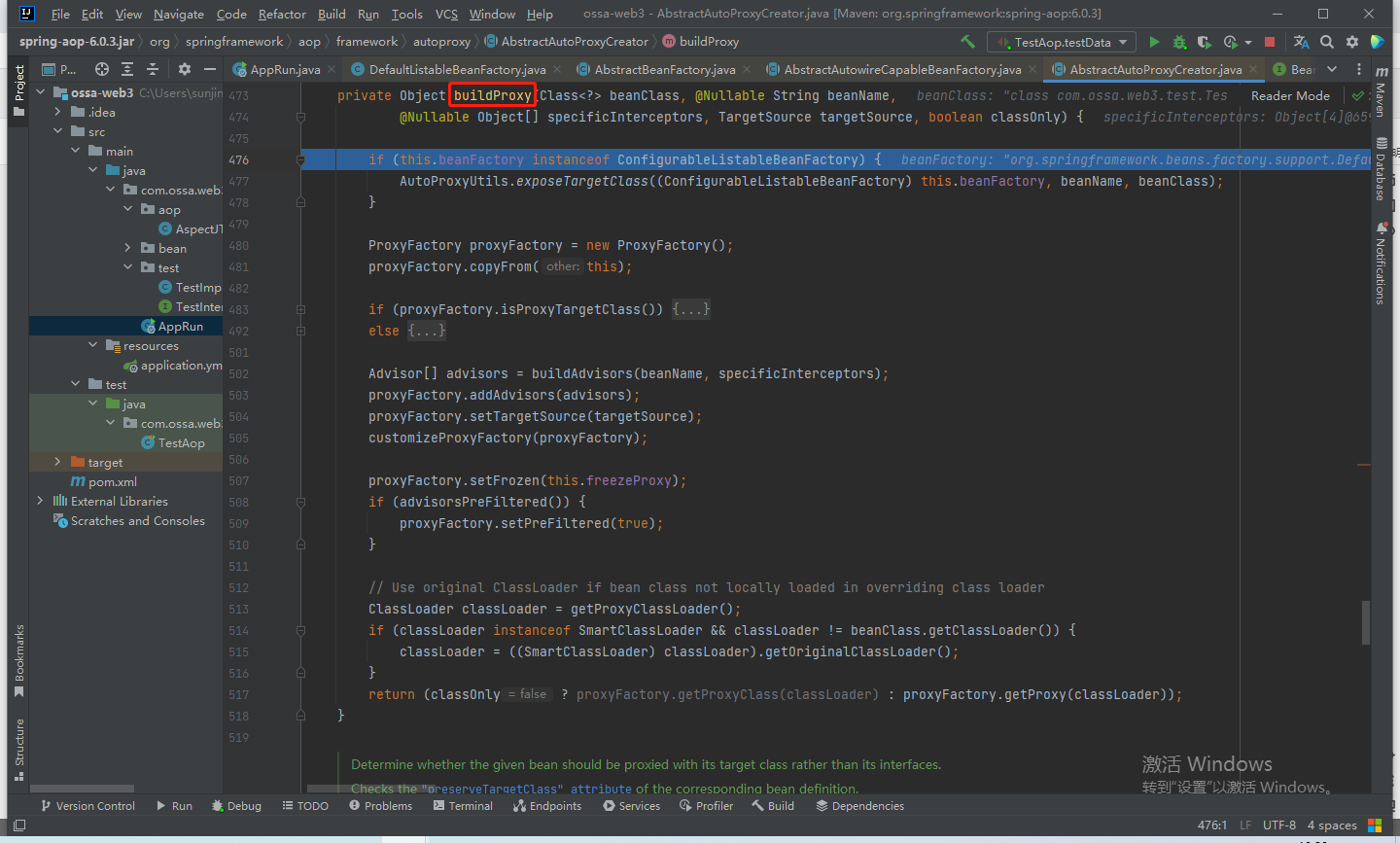Open Endpoints tool window
The width and height of the screenshot is (1400, 843).
(547, 805)
